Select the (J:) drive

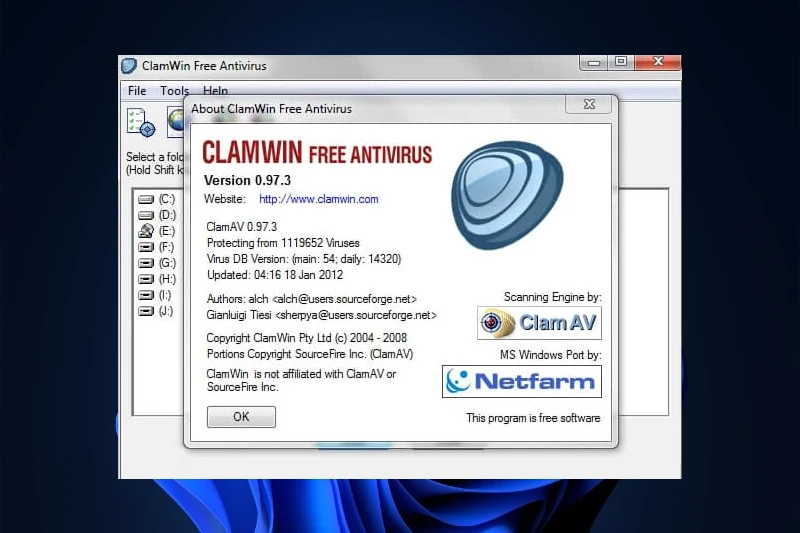[156, 311]
